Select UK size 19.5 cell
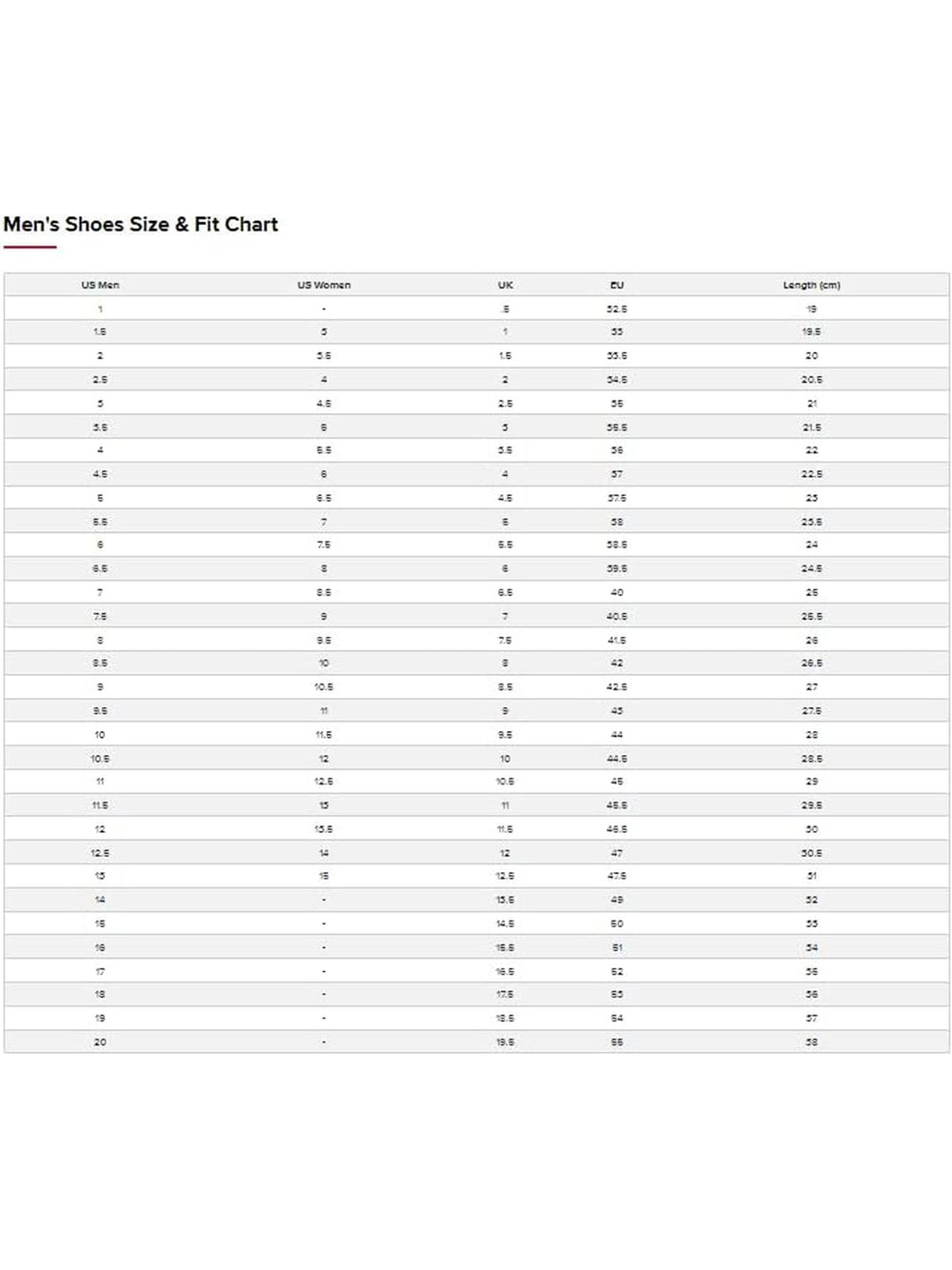The image size is (952, 1270). 506,1042
